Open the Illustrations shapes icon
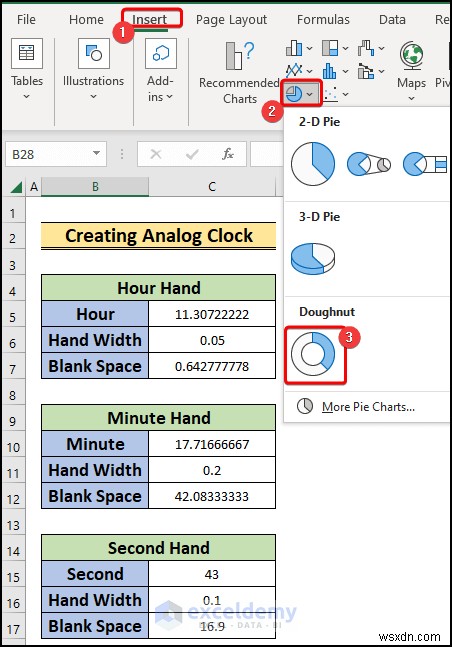 (x=94, y=53)
